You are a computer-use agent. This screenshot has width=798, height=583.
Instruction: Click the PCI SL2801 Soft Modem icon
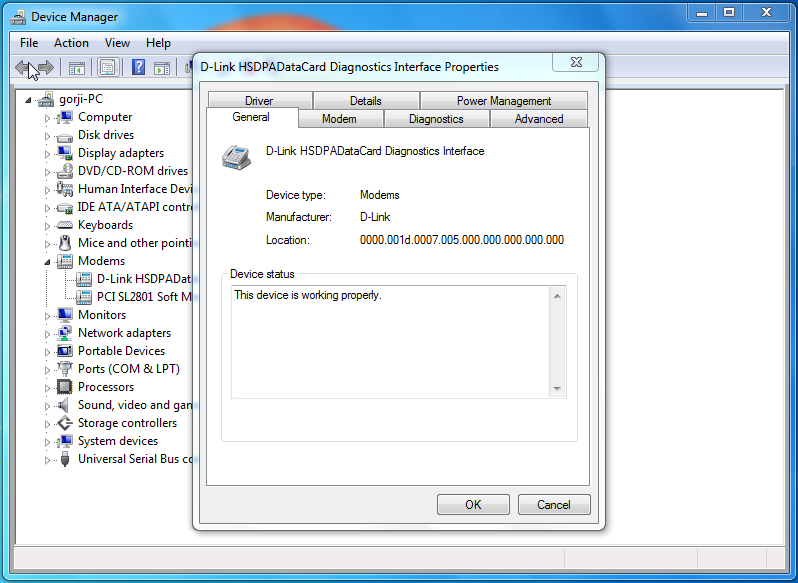click(x=83, y=297)
